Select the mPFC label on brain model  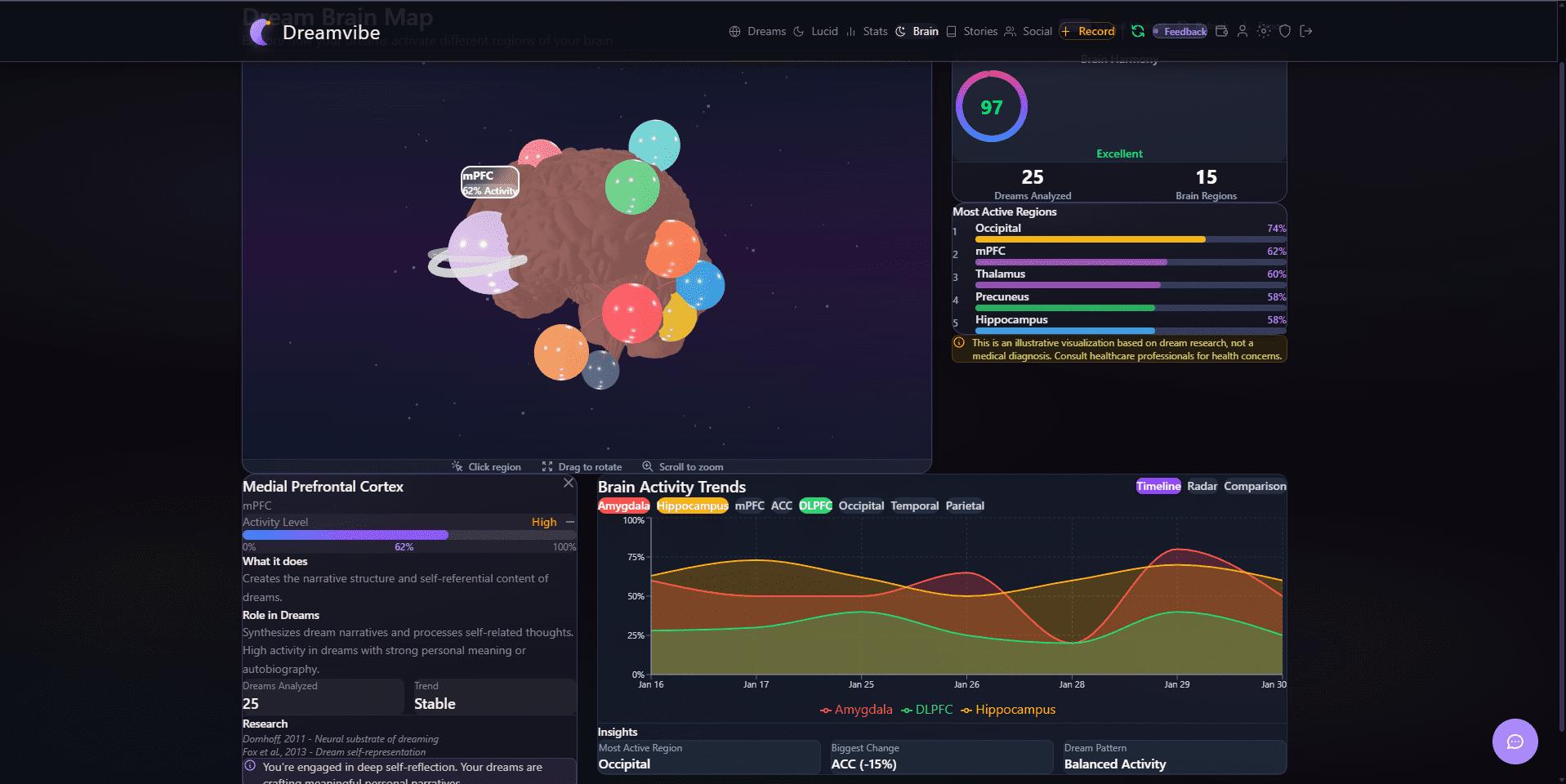489,182
